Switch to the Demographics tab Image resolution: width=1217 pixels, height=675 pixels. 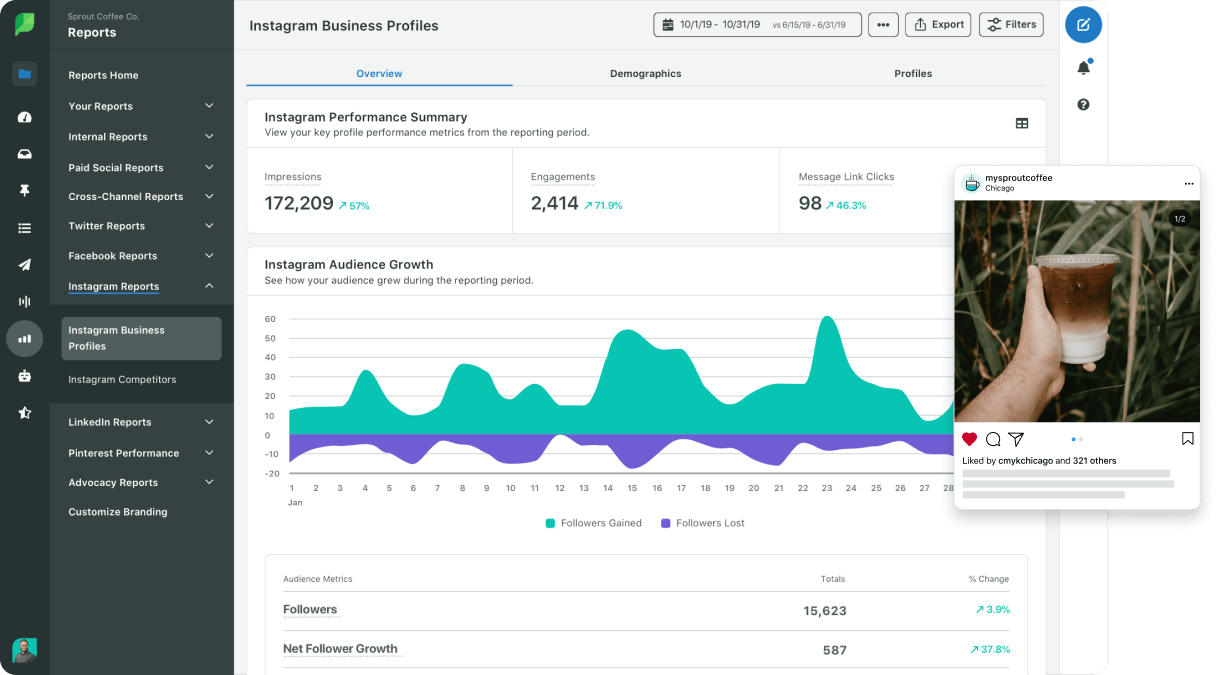coord(645,73)
